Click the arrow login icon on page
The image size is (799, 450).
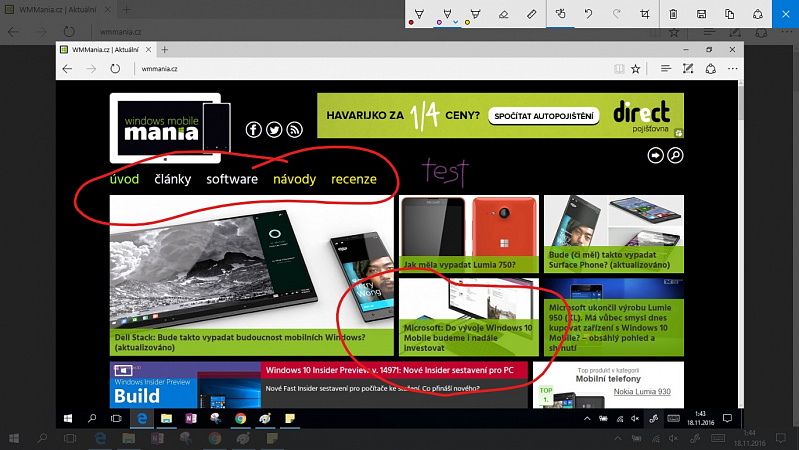[x=655, y=155]
